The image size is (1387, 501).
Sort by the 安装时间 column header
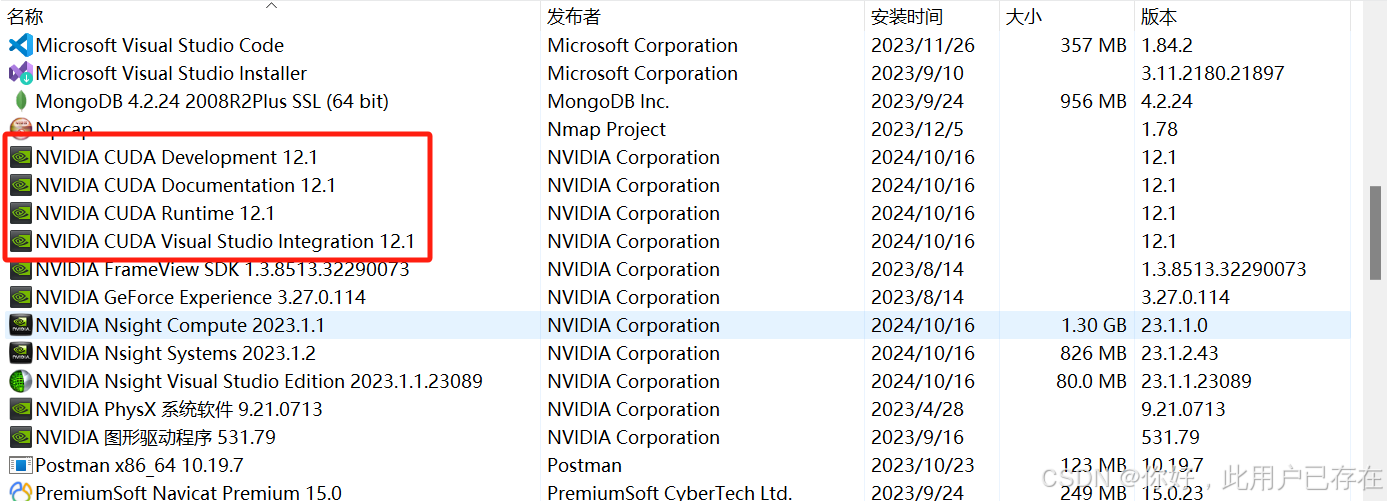(x=906, y=17)
